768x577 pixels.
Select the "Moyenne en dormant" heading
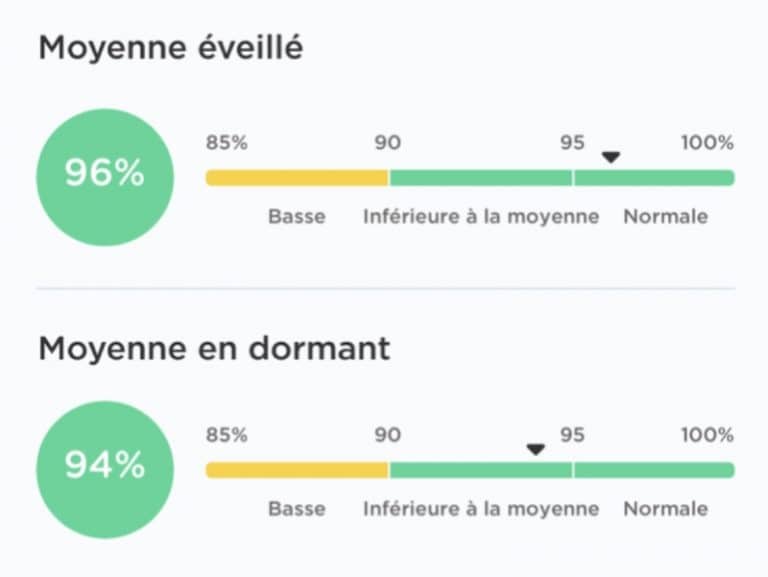point(214,349)
